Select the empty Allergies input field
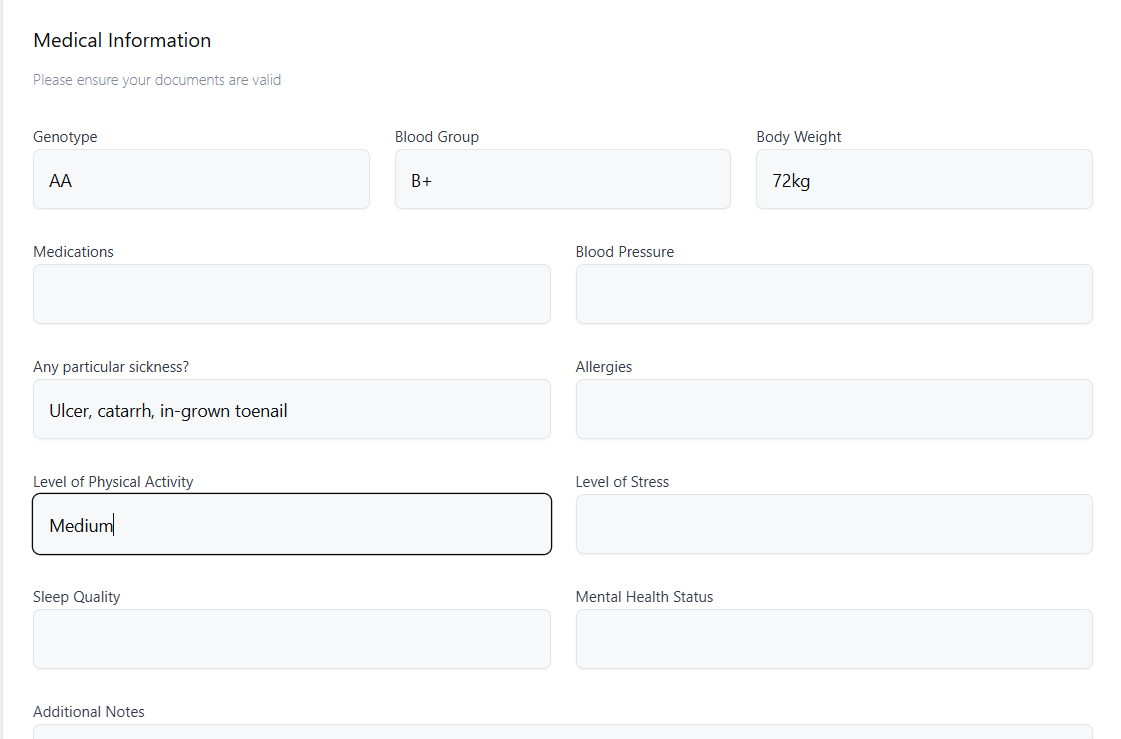Viewport: 1121px width, 739px height. pos(833,409)
